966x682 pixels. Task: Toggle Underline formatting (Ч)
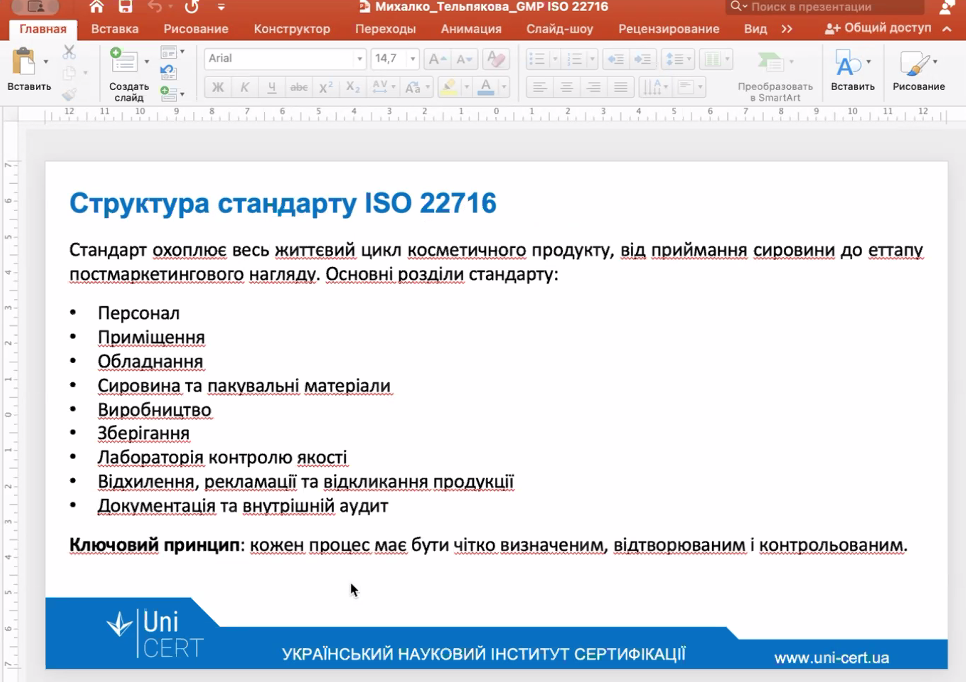(x=272, y=88)
